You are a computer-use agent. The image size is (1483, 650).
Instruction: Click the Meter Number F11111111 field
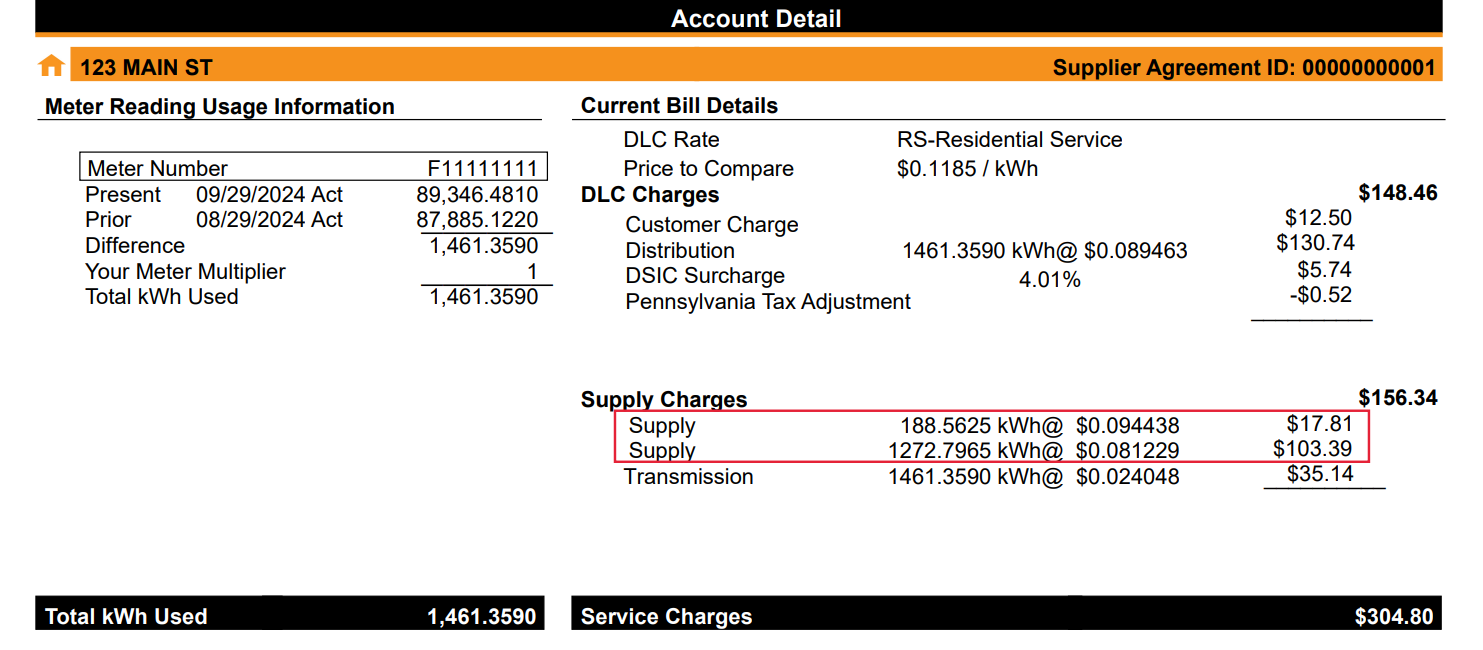[311, 166]
